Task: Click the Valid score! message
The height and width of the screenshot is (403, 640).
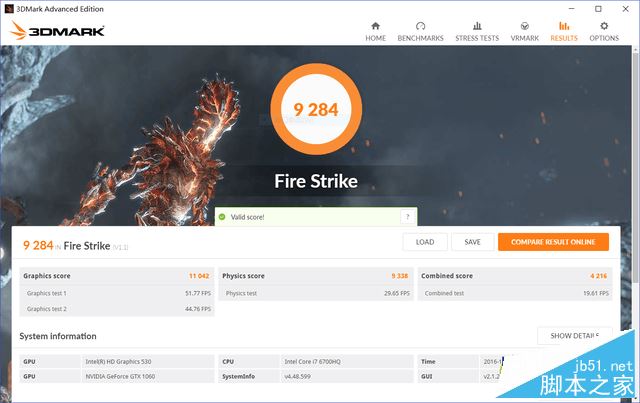Action: [x=247, y=217]
